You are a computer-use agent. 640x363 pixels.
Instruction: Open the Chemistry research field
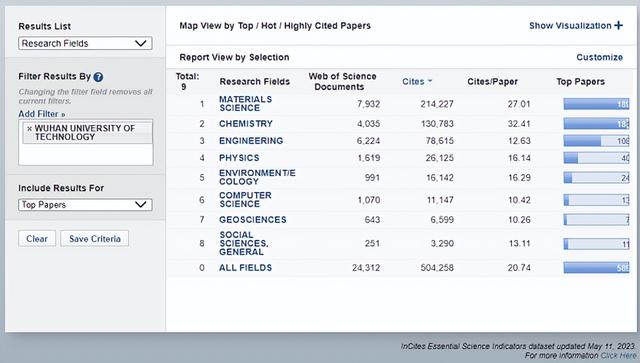[x=246, y=124]
